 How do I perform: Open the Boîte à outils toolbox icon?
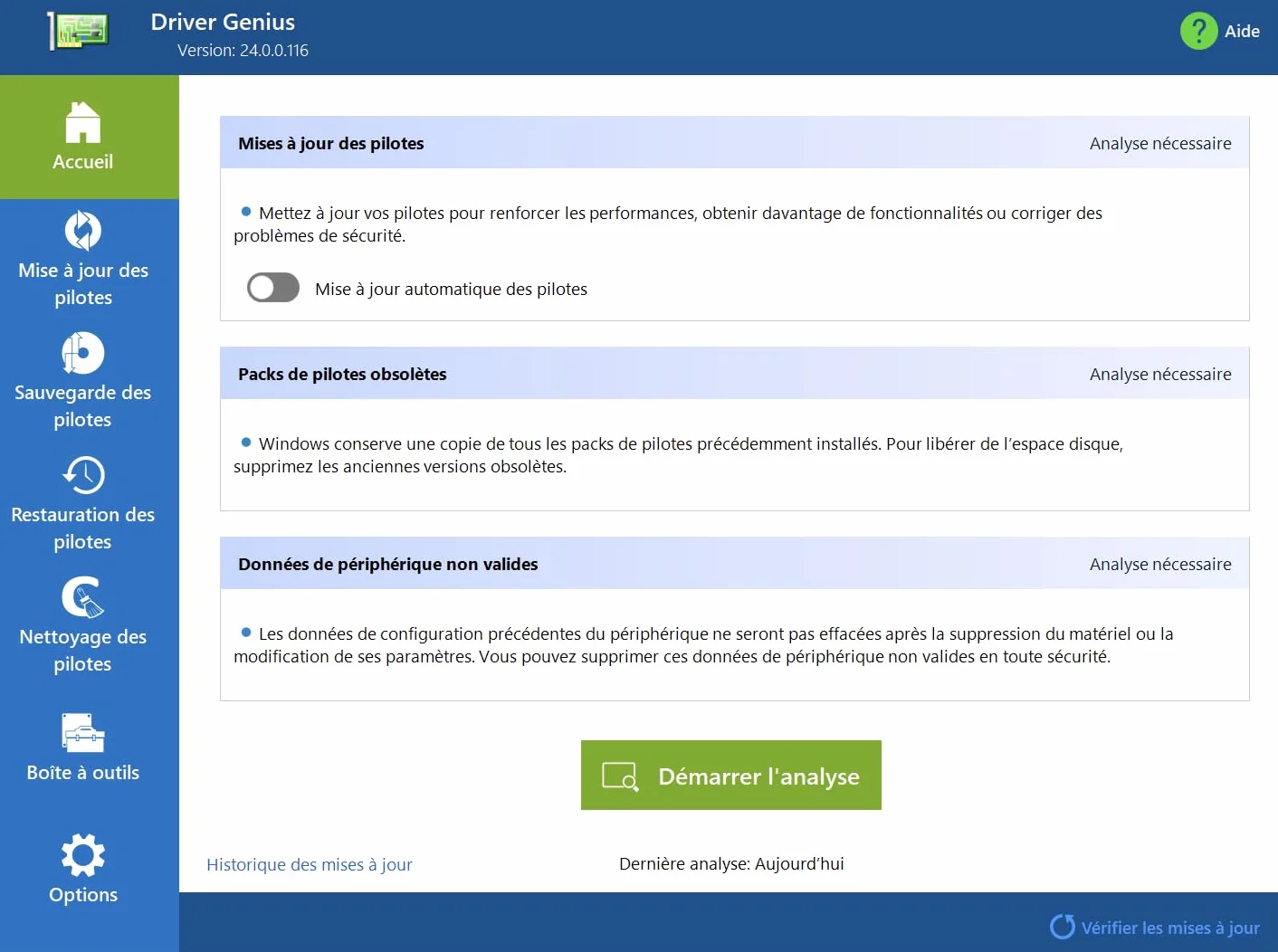(83, 733)
